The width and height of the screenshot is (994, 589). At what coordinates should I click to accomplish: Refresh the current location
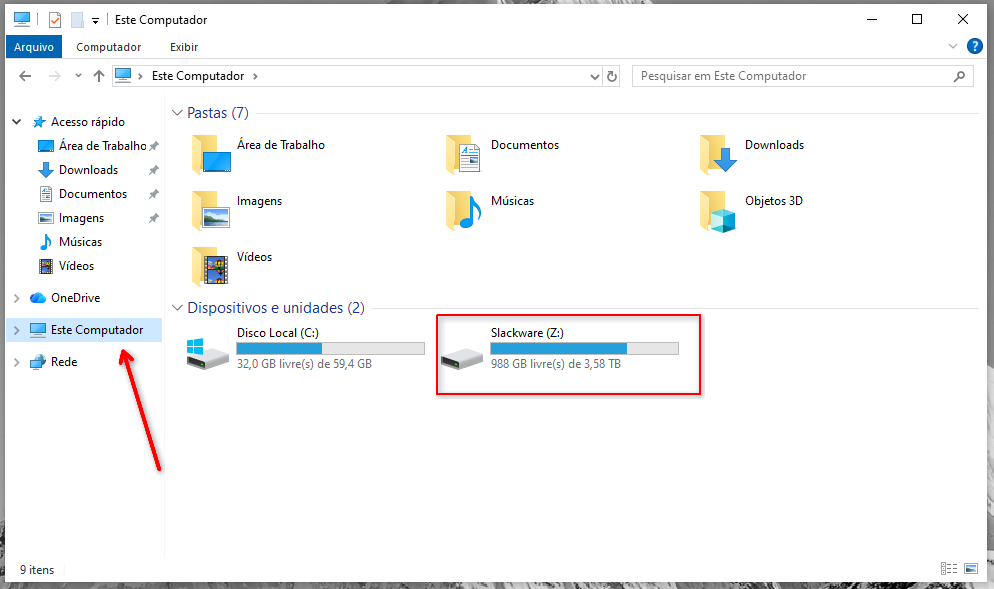(612, 76)
